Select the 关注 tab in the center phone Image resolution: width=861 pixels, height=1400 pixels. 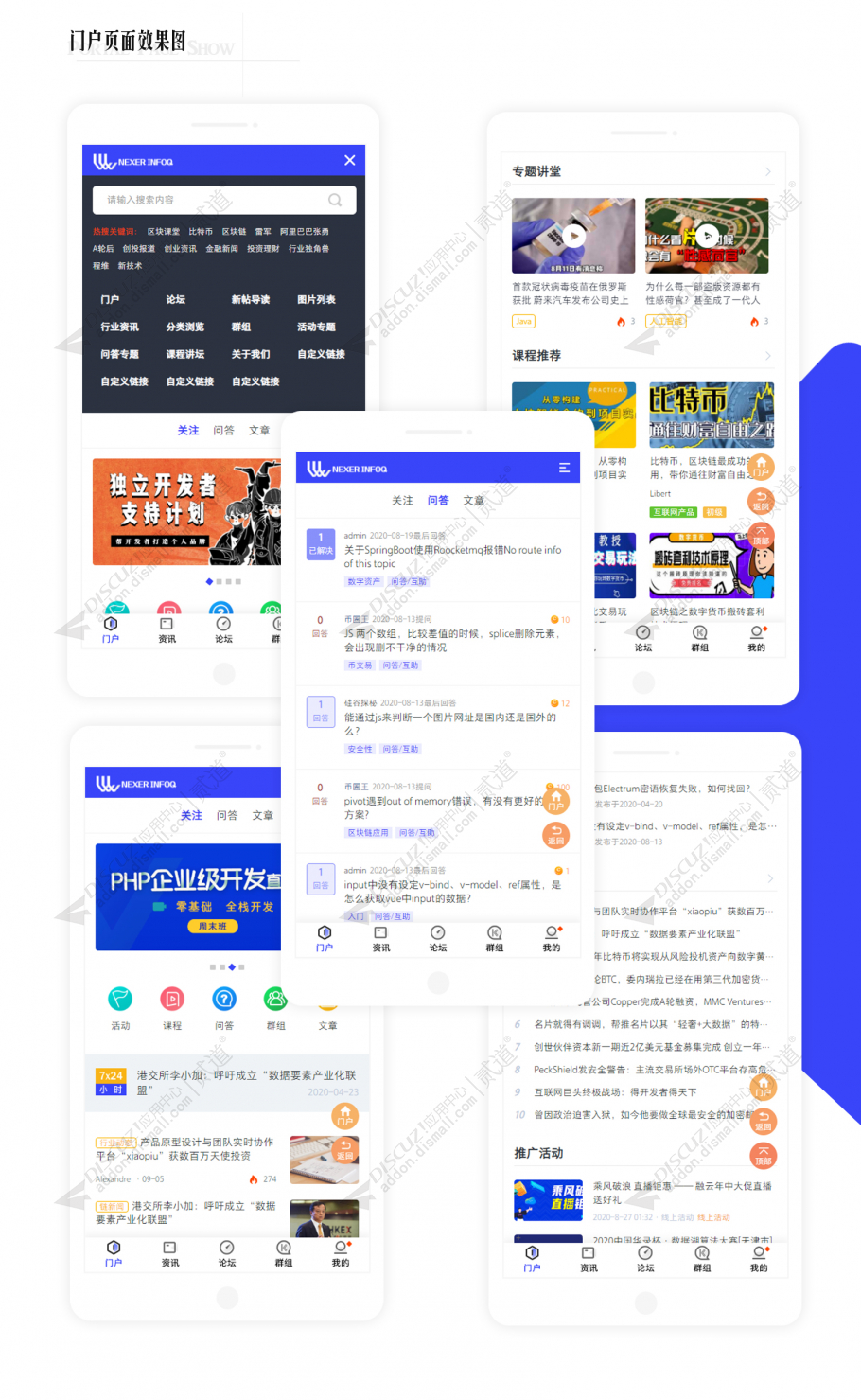coord(402,500)
